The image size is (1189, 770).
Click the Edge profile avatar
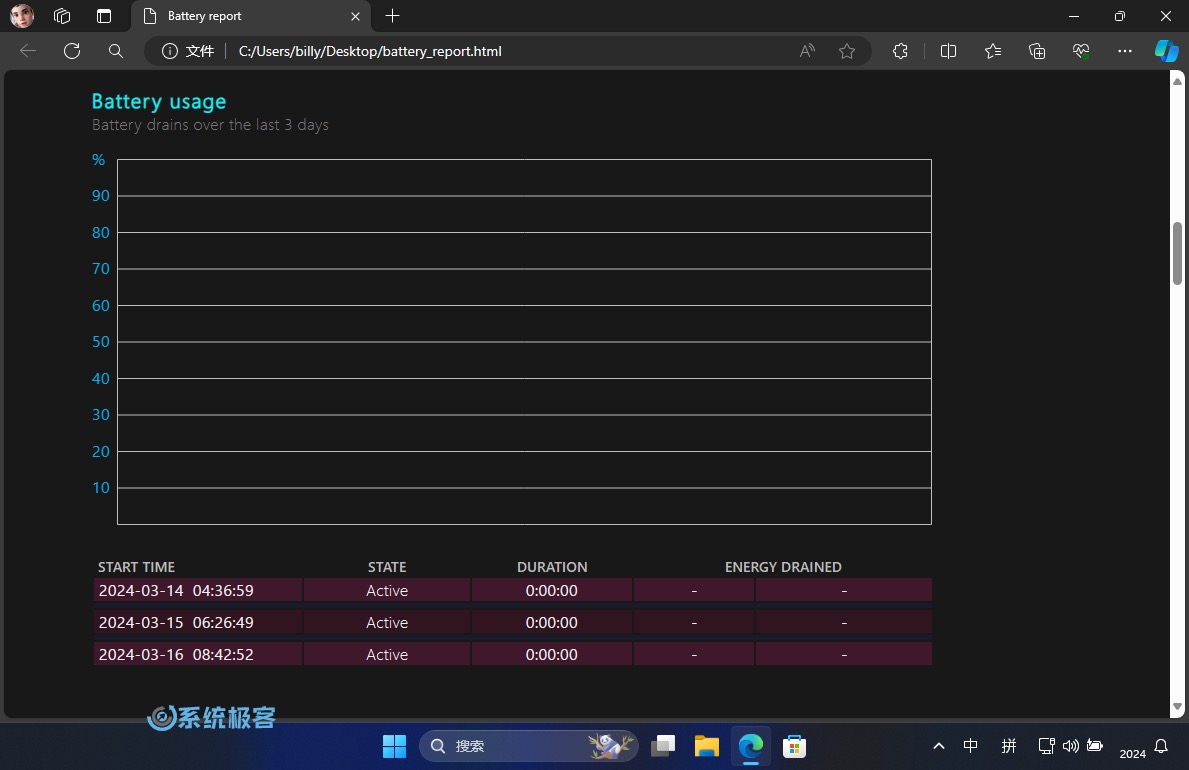(x=22, y=16)
